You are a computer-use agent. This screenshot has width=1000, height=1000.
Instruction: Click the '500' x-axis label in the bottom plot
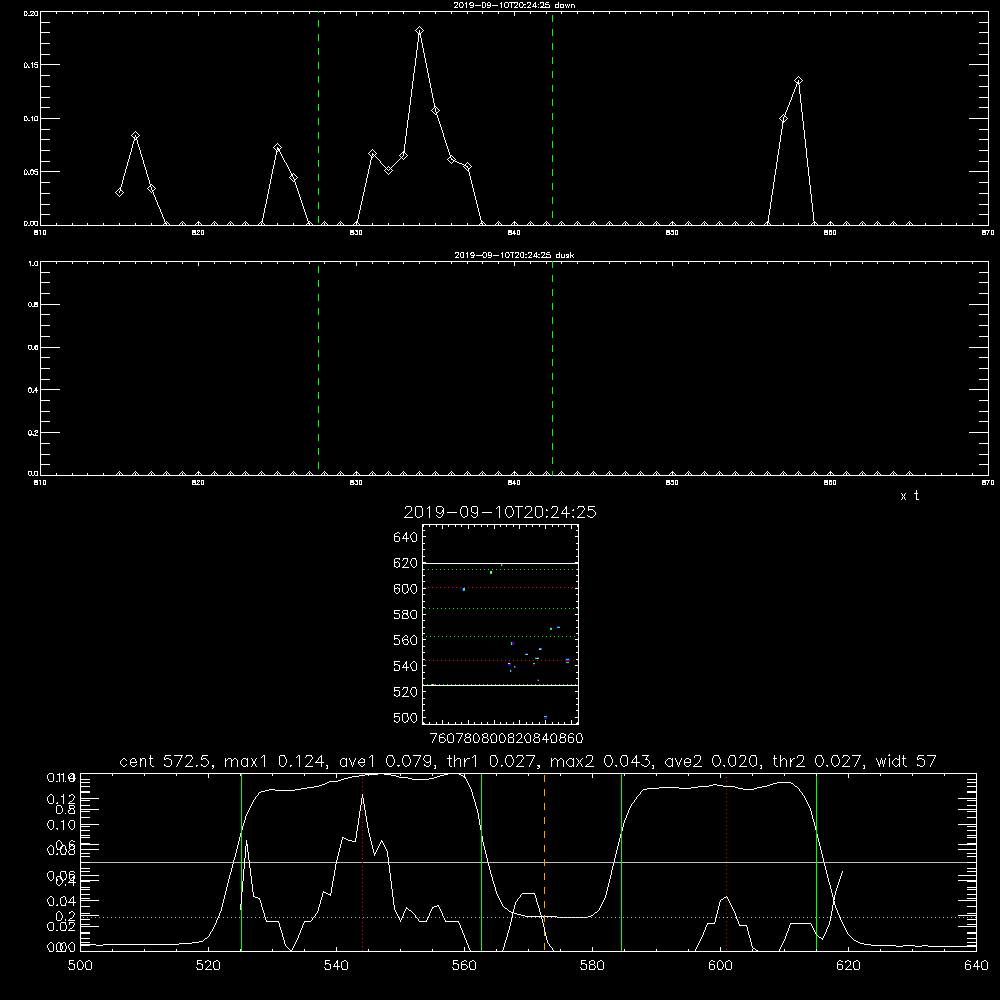[x=80, y=966]
